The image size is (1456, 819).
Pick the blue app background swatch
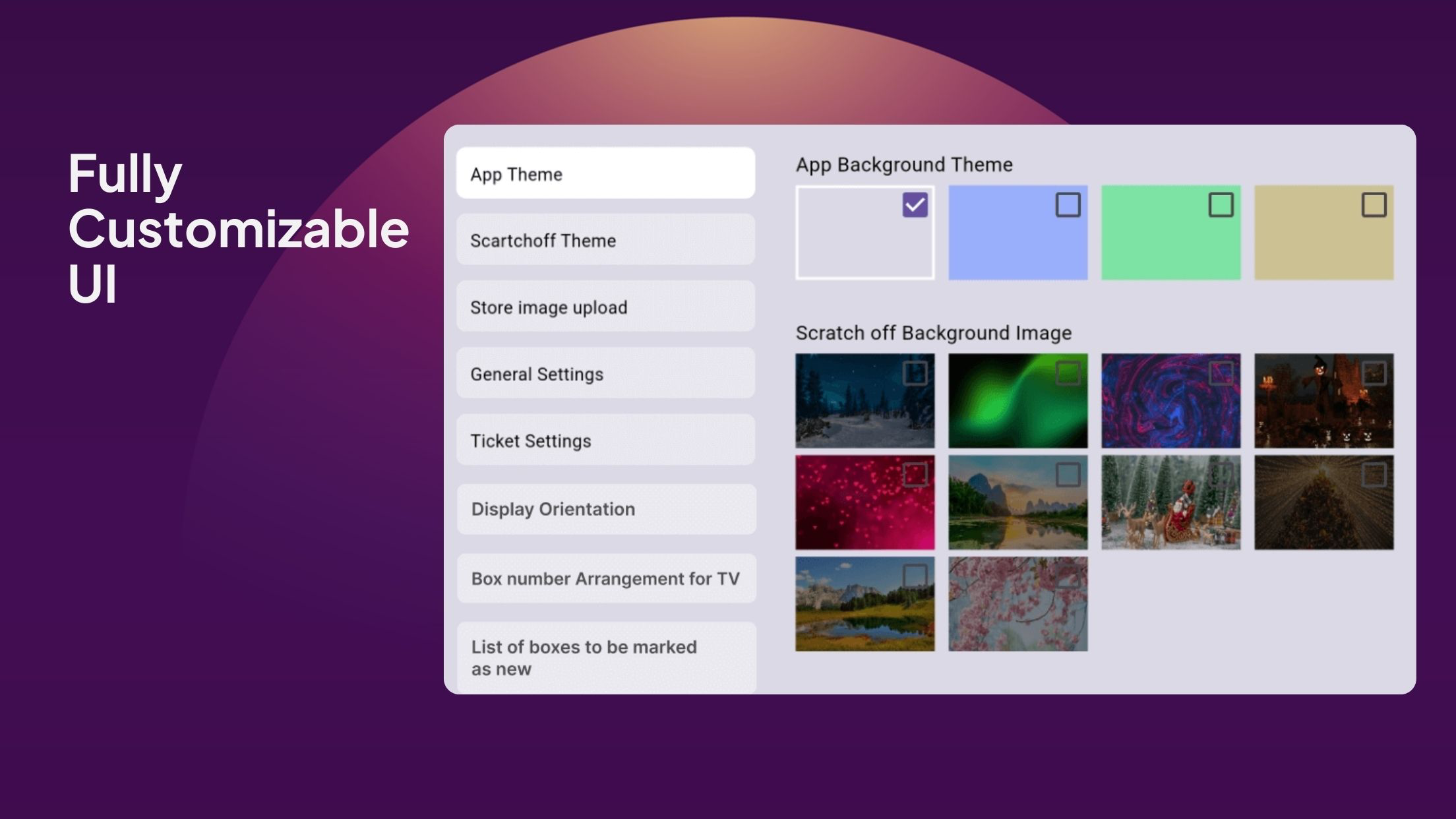1017,232
